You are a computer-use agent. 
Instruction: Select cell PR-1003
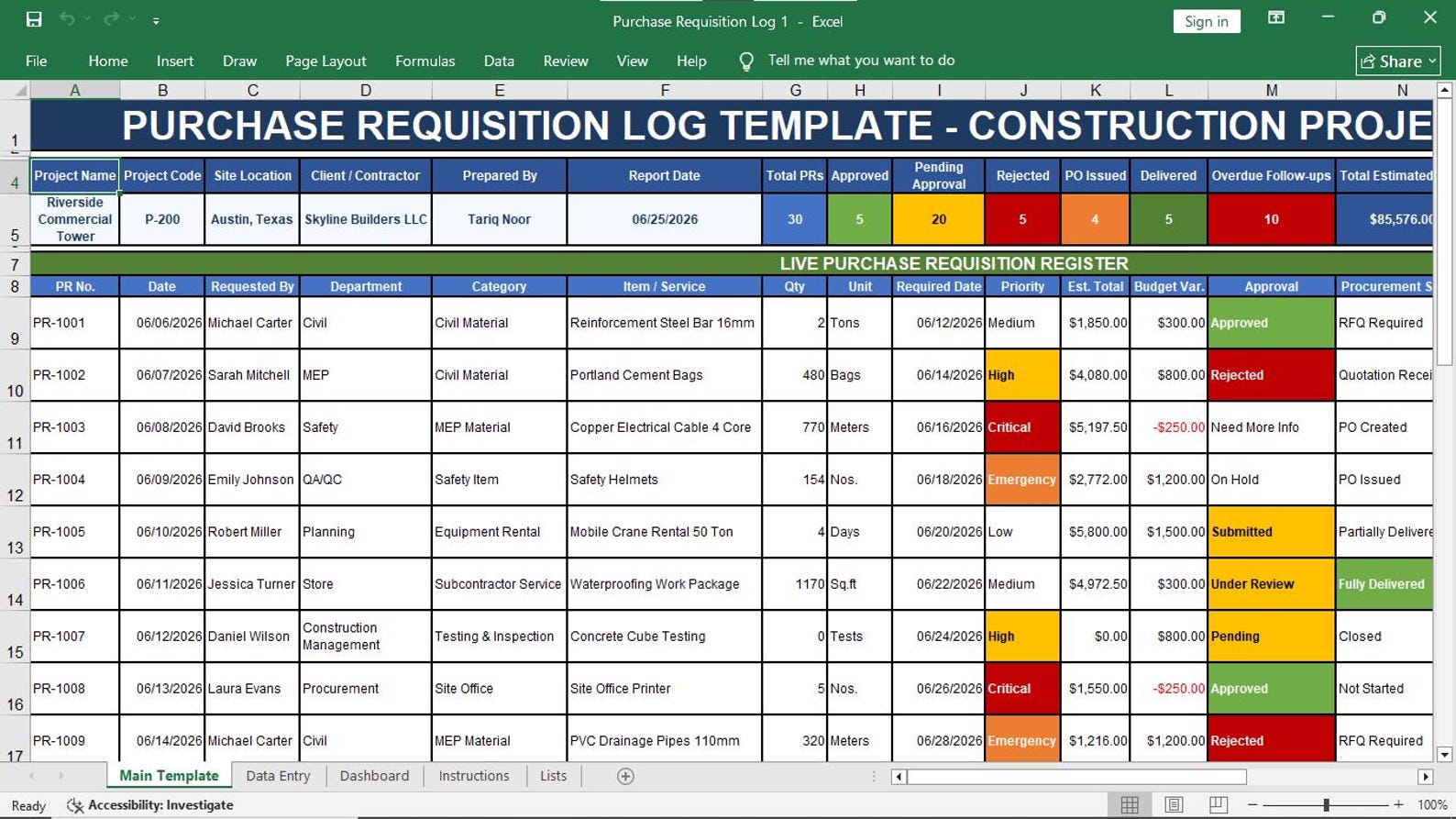[x=75, y=427]
